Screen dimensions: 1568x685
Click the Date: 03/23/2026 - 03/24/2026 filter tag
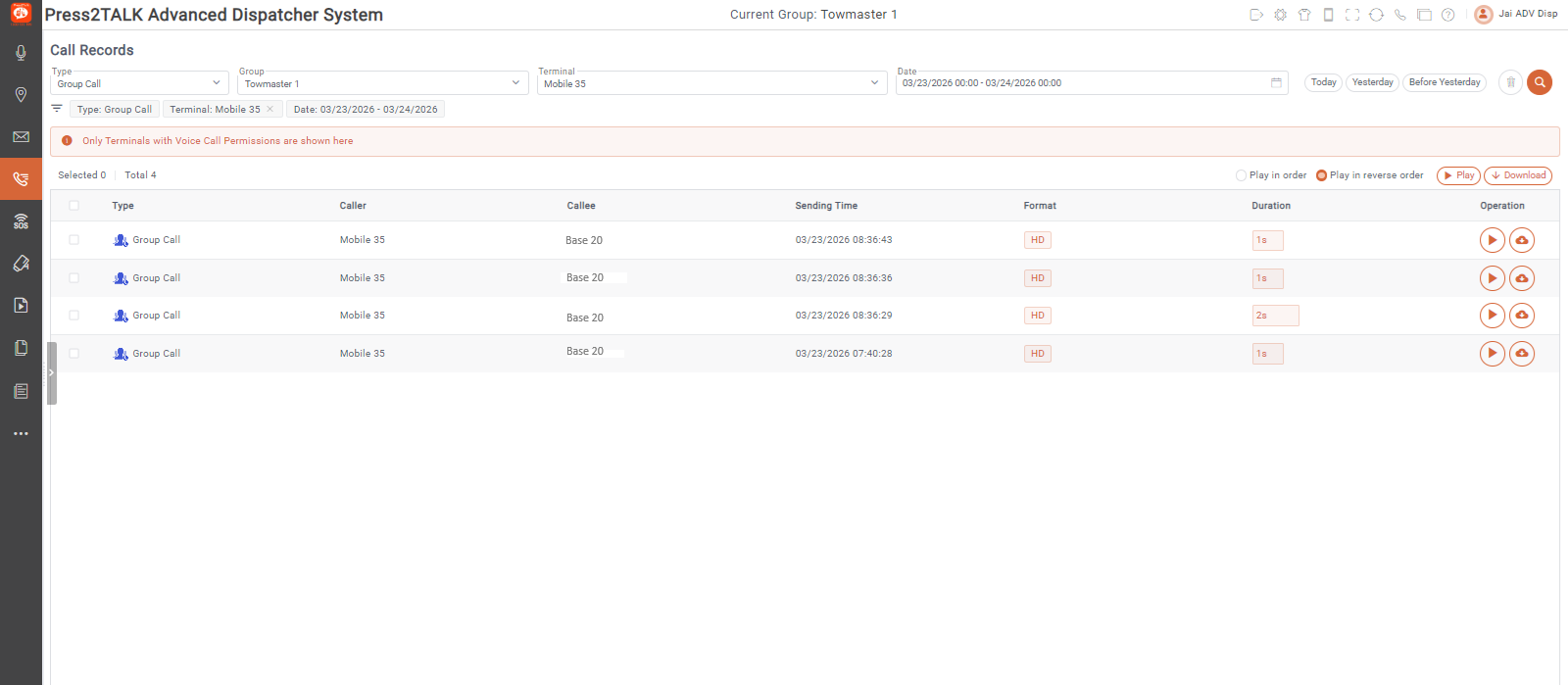[x=366, y=110]
